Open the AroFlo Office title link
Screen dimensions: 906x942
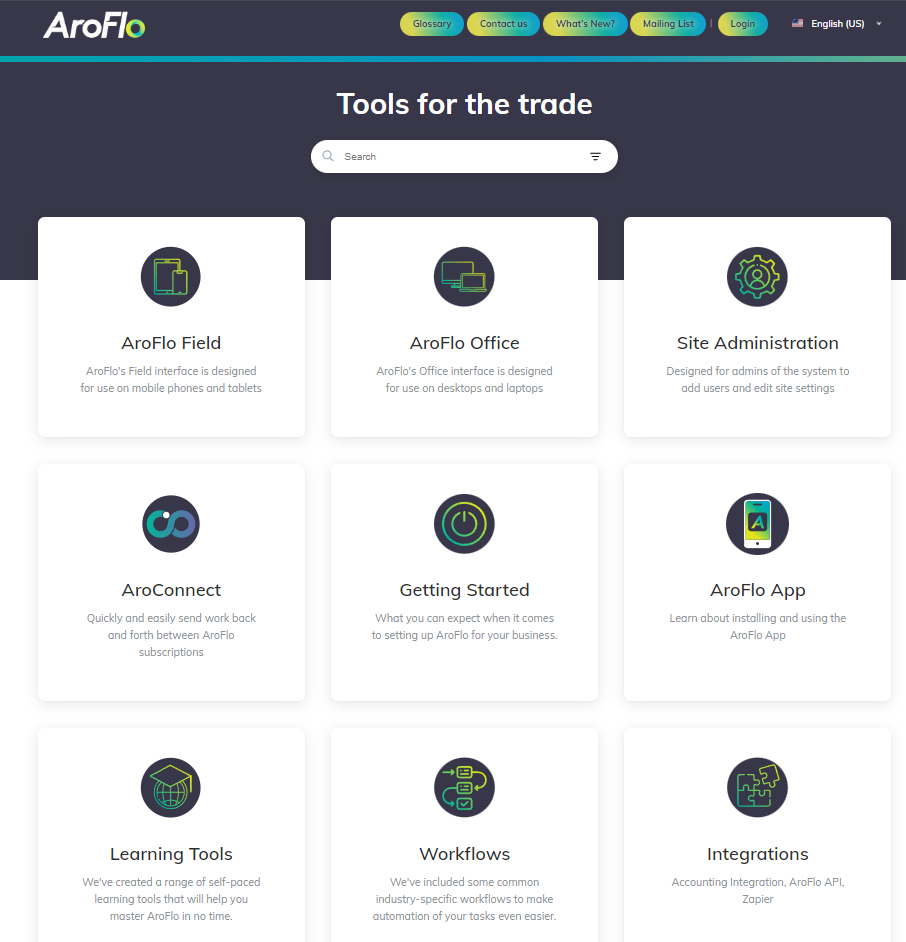tap(464, 343)
